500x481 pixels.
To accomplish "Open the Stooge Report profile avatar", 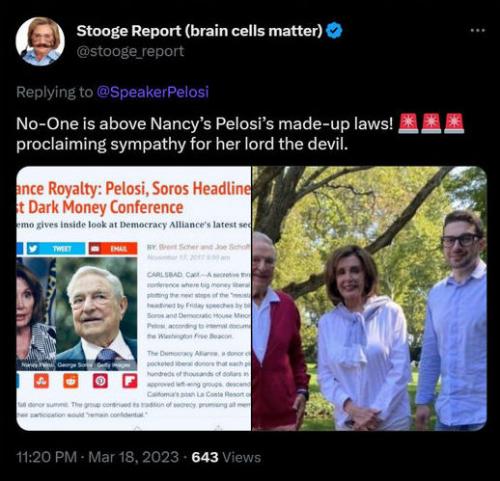I will tap(40, 41).
